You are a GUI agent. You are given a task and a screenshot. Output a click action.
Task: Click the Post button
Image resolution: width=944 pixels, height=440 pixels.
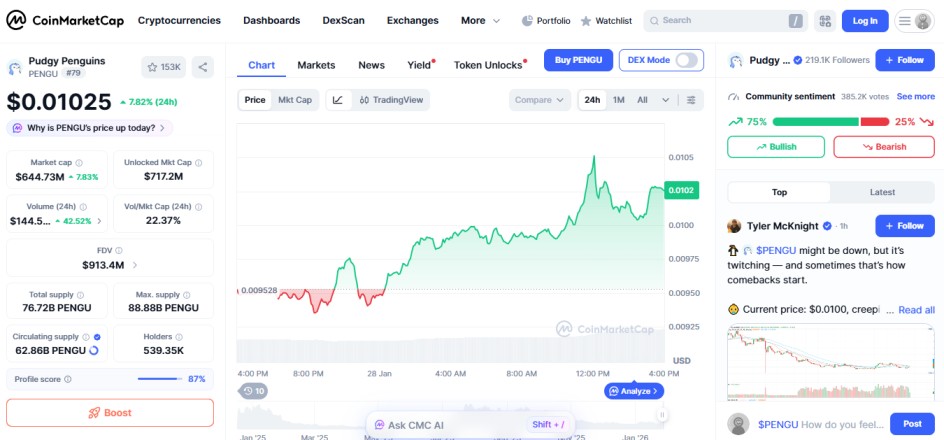[912, 424]
